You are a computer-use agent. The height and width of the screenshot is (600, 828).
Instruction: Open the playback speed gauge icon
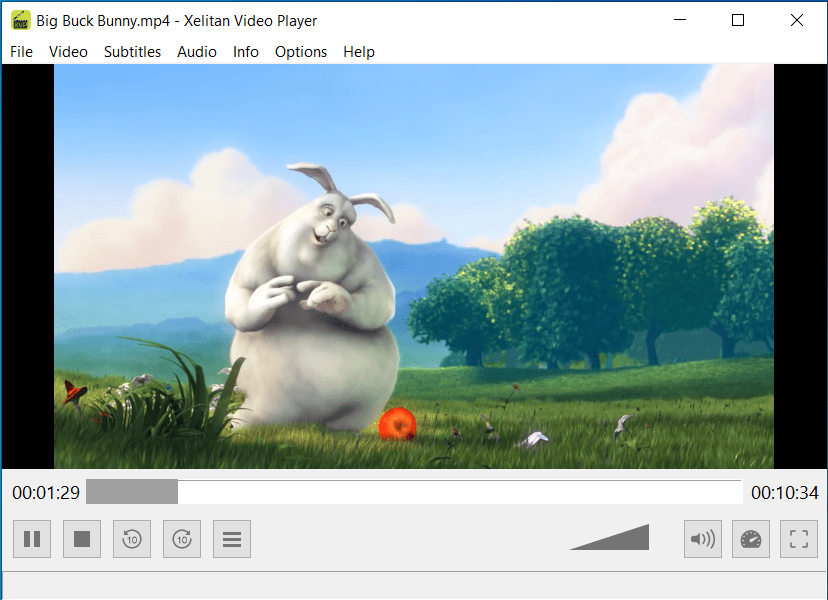(751, 539)
